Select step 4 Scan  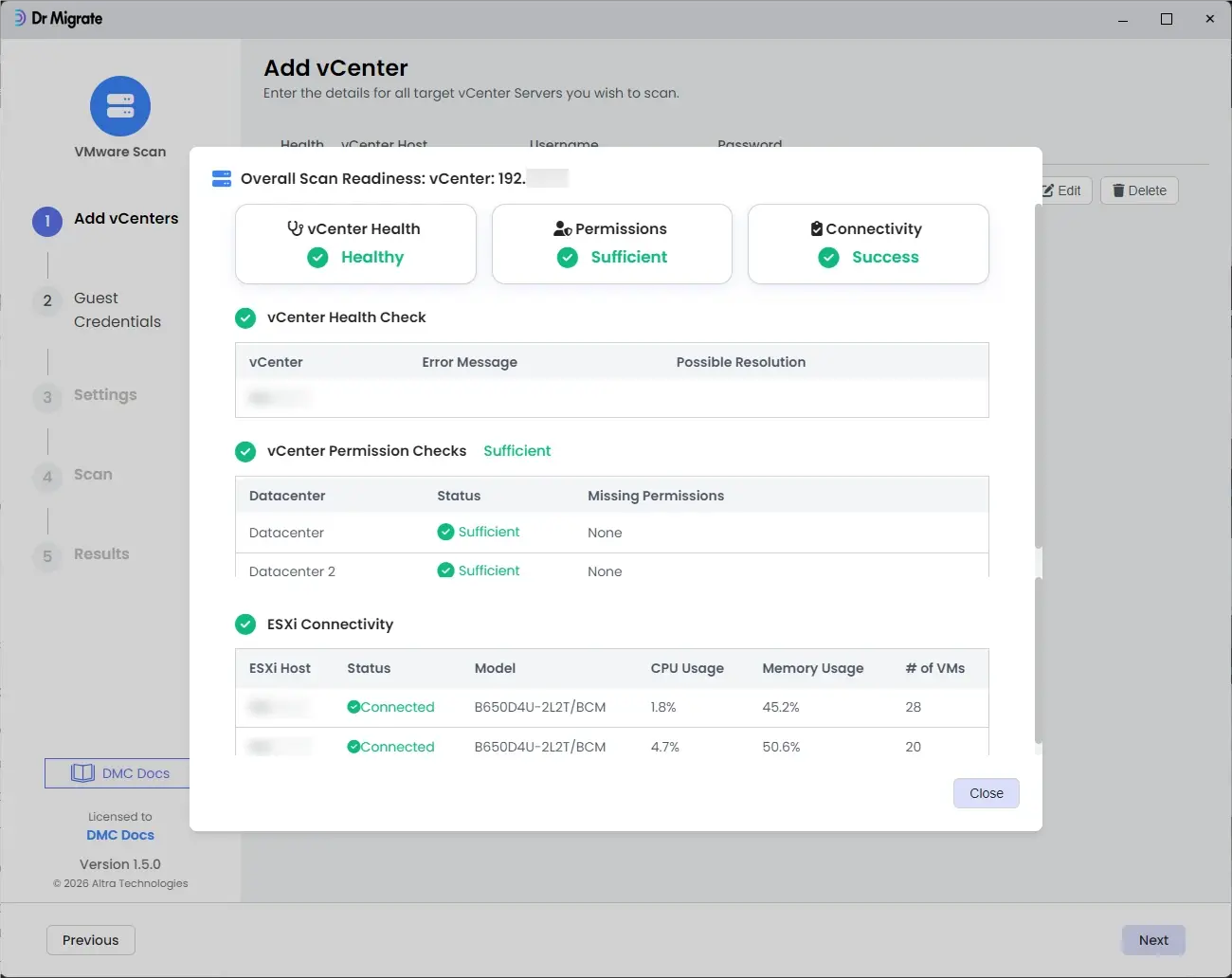[x=74, y=475]
